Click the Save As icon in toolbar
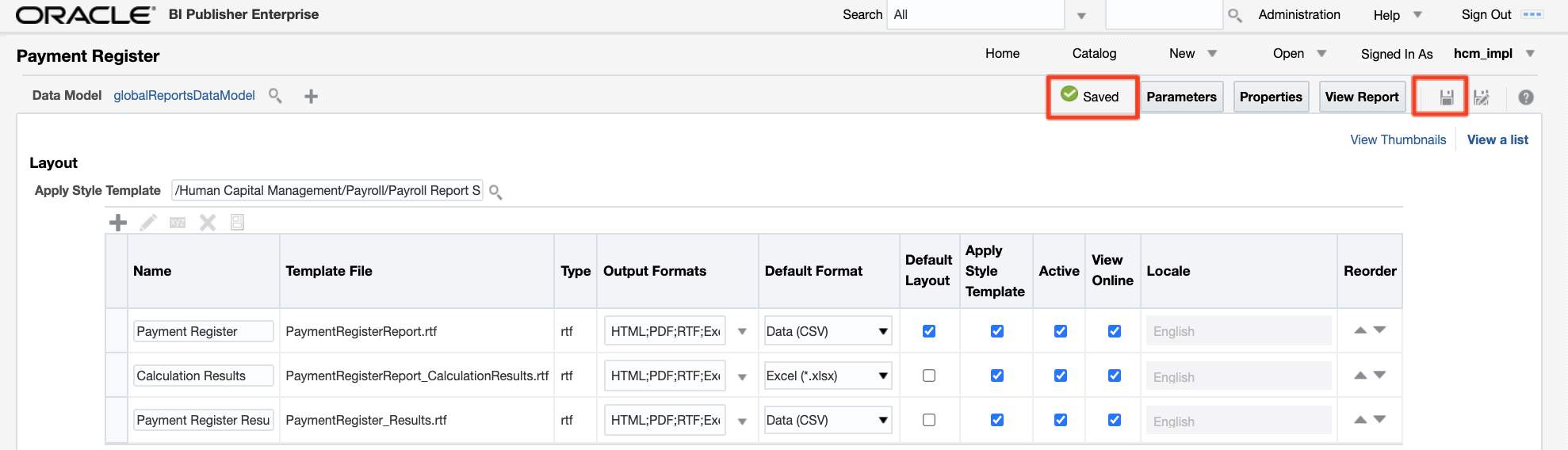 1481,97
